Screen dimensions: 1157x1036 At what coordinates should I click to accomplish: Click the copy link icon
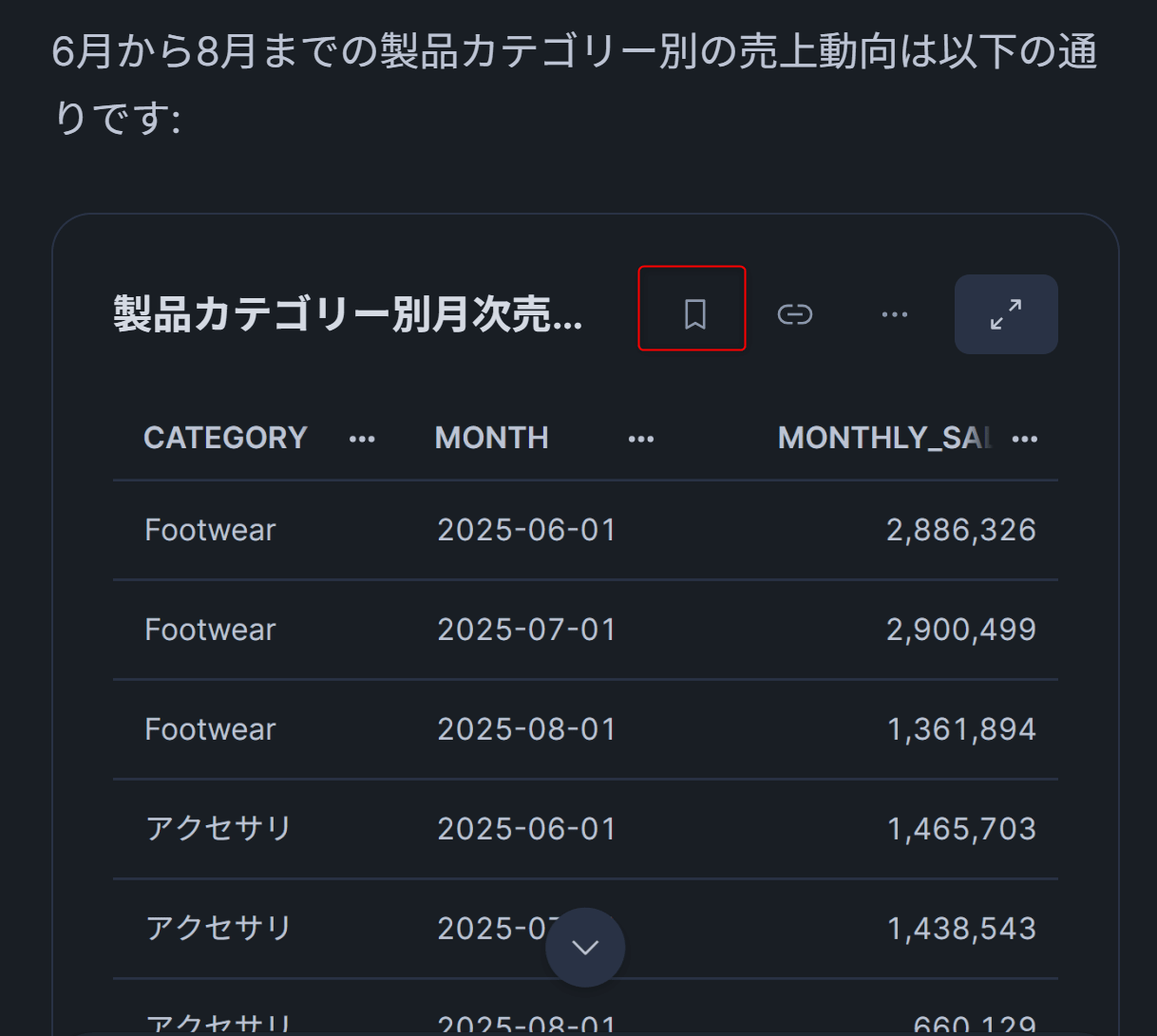pyautogui.click(x=794, y=313)
